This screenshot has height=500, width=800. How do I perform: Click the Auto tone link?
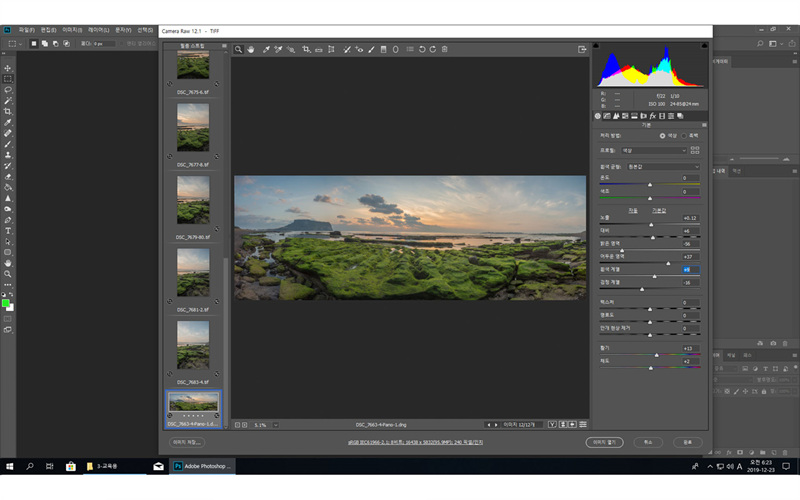click(x=633, y=210)
